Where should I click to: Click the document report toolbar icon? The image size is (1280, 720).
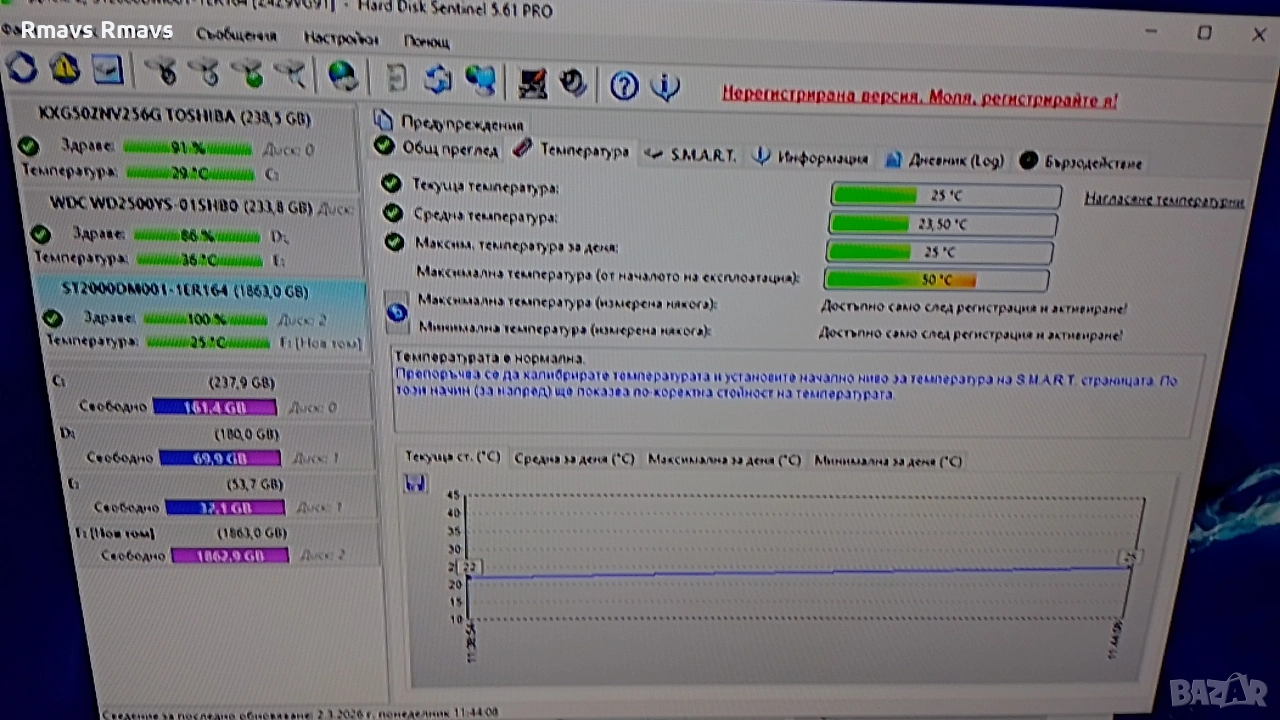coord(397,78)
